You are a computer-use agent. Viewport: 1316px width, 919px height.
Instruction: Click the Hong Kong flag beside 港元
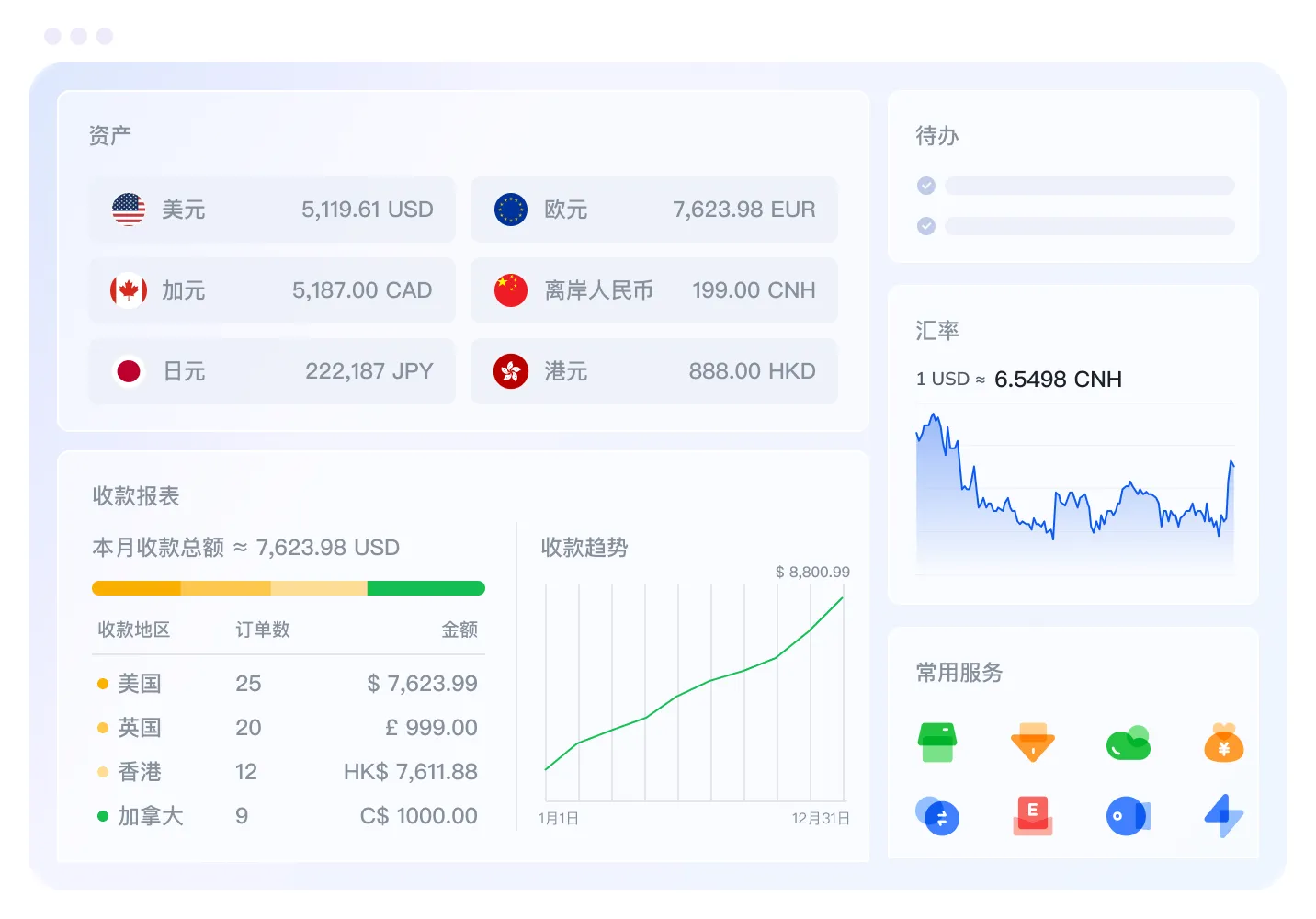pos(510,371)
